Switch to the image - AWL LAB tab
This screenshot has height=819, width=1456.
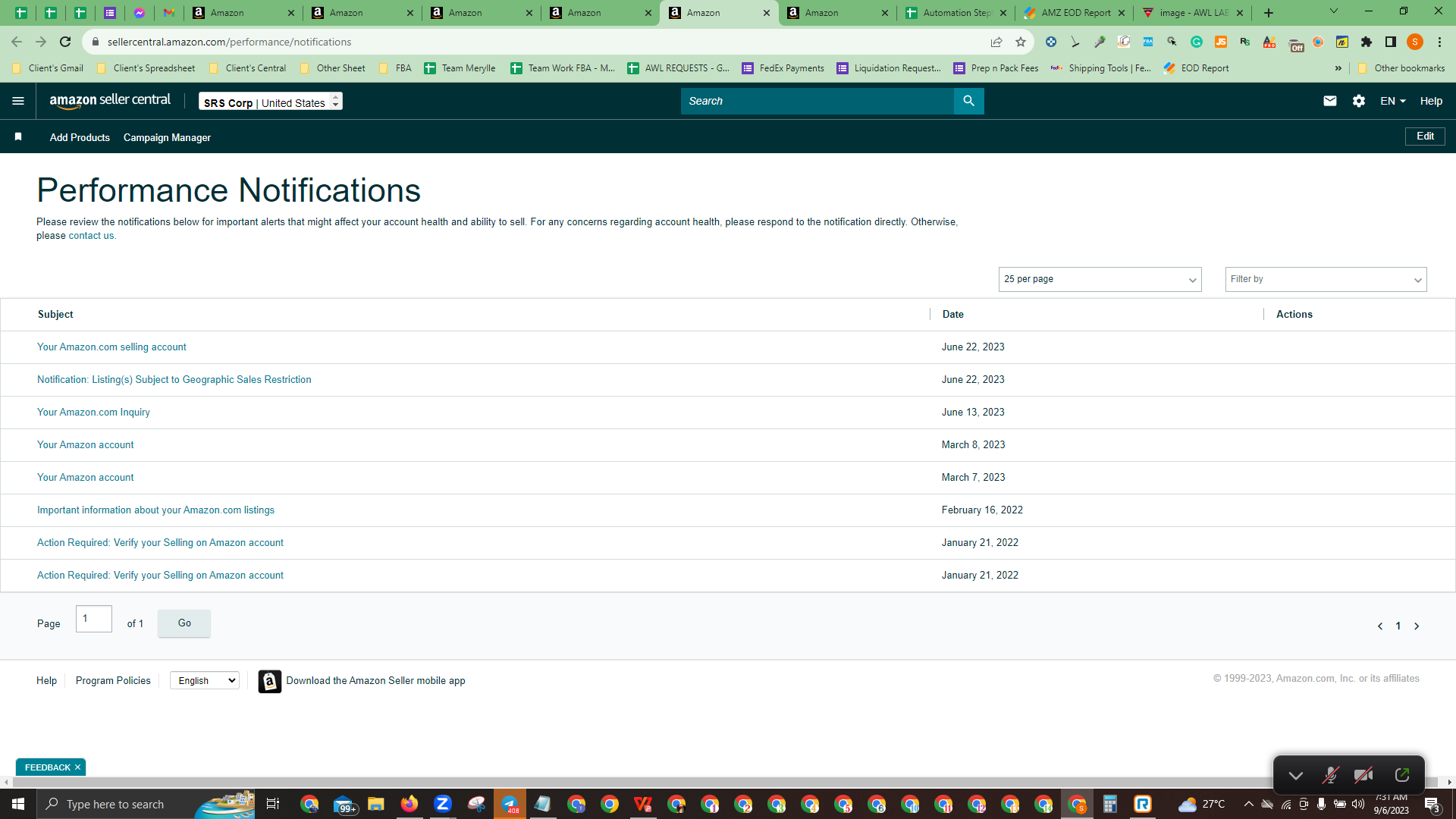(1193, 13)
